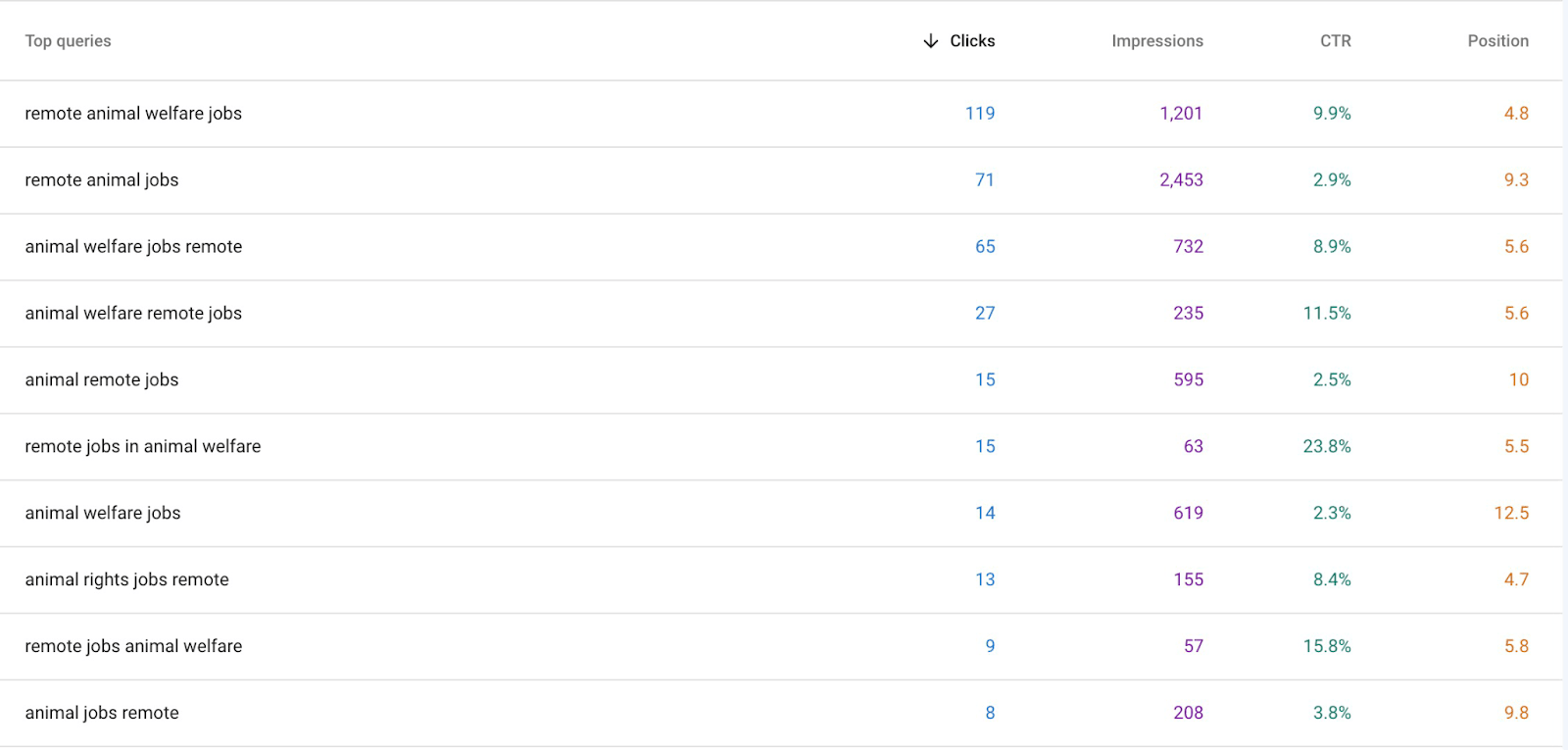Image resolution: width=1568 pixels, height=751 pixels.
Task: Select 'remote jobs in animal welfare' query
Action: 781,447
